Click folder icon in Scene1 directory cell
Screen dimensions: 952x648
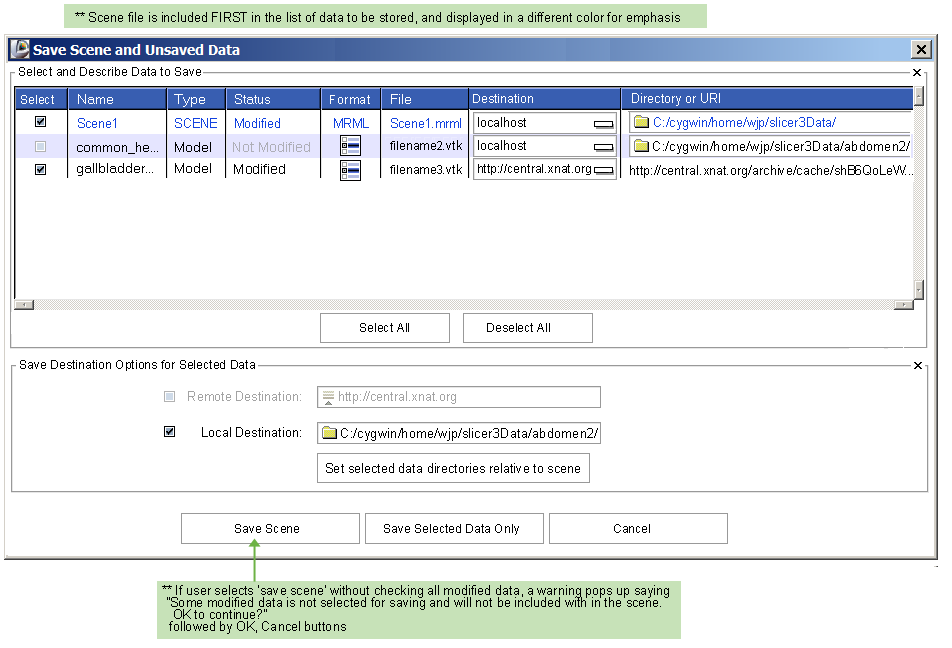click(x=641, y=123)
